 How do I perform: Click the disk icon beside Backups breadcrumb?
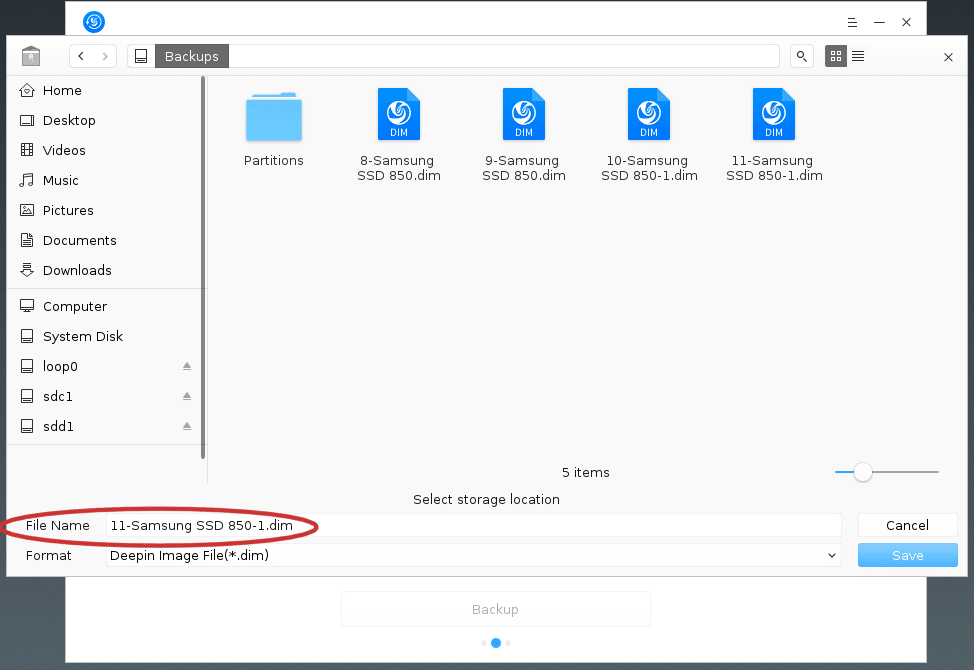pos(141,57)
